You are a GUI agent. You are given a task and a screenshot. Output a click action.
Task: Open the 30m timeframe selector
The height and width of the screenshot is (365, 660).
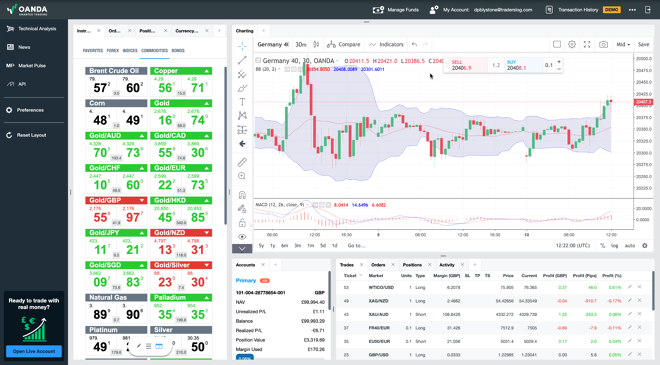point(301,44)
